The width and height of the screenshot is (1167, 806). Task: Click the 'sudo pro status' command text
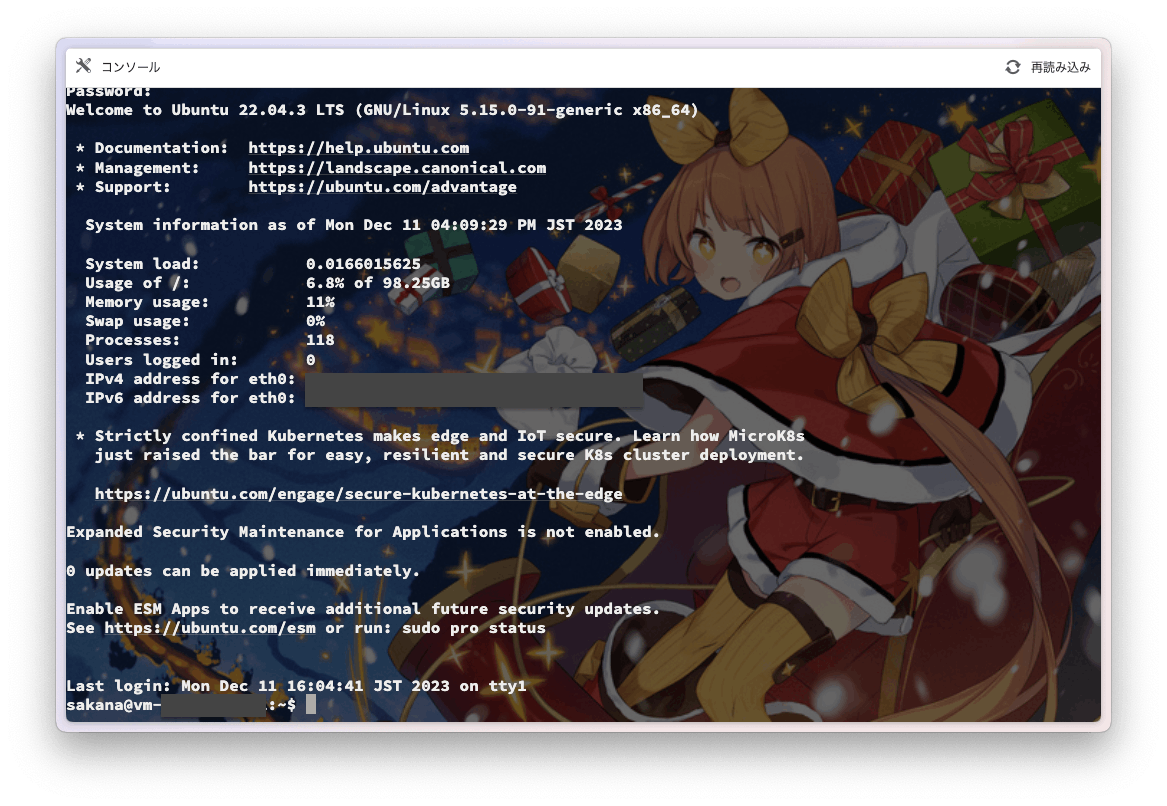(473, 628)
